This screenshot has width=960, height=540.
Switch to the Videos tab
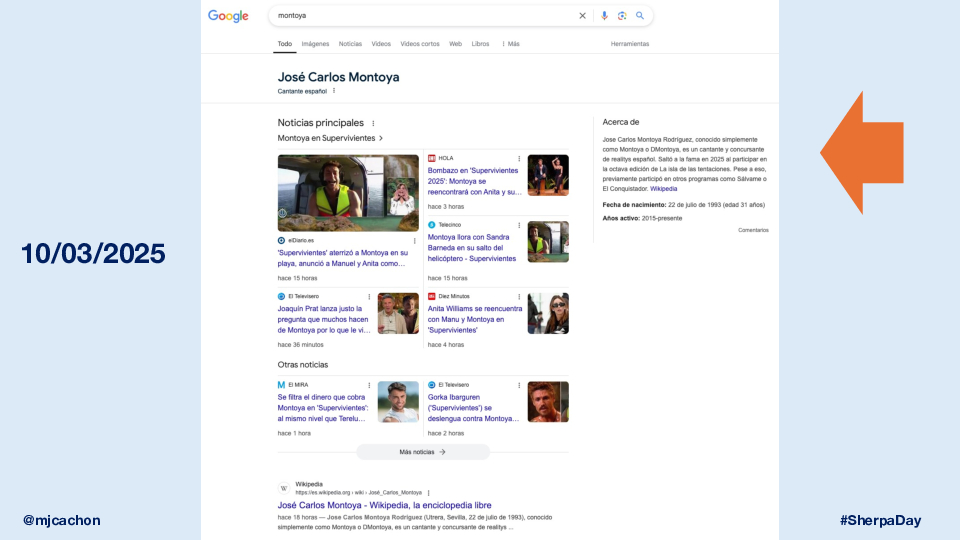coord(381,44)
